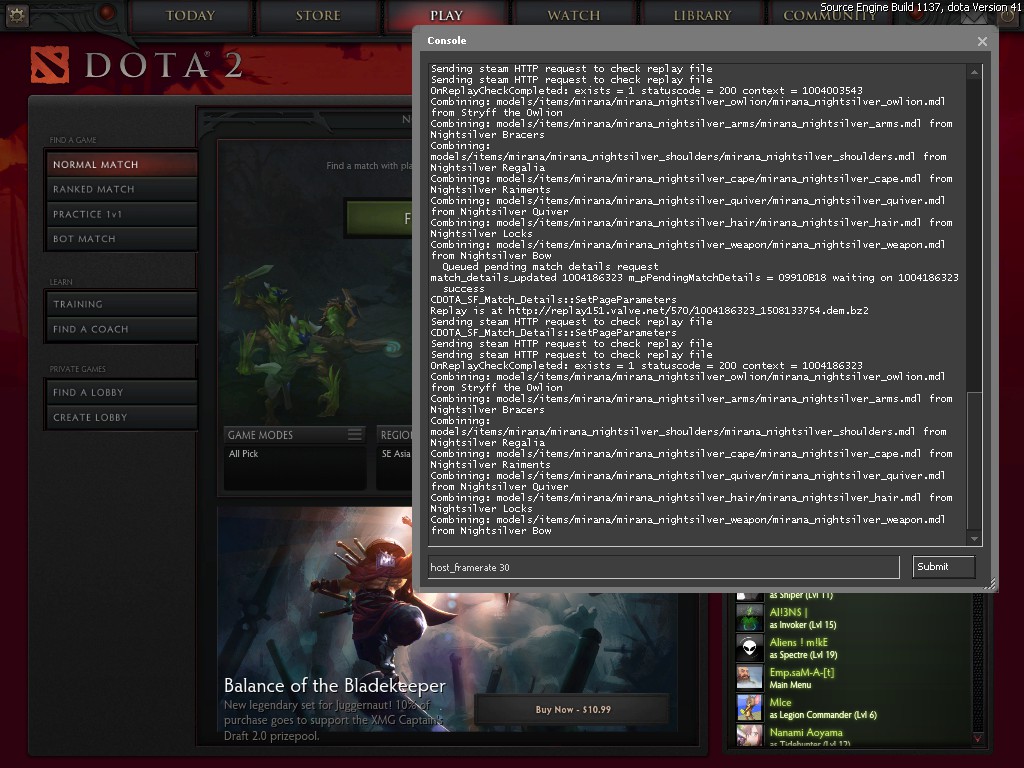Screen dimensions: 1024x768
Task: Click Emp.saM-A-[t] friend avatar
Action: point(749,678)
